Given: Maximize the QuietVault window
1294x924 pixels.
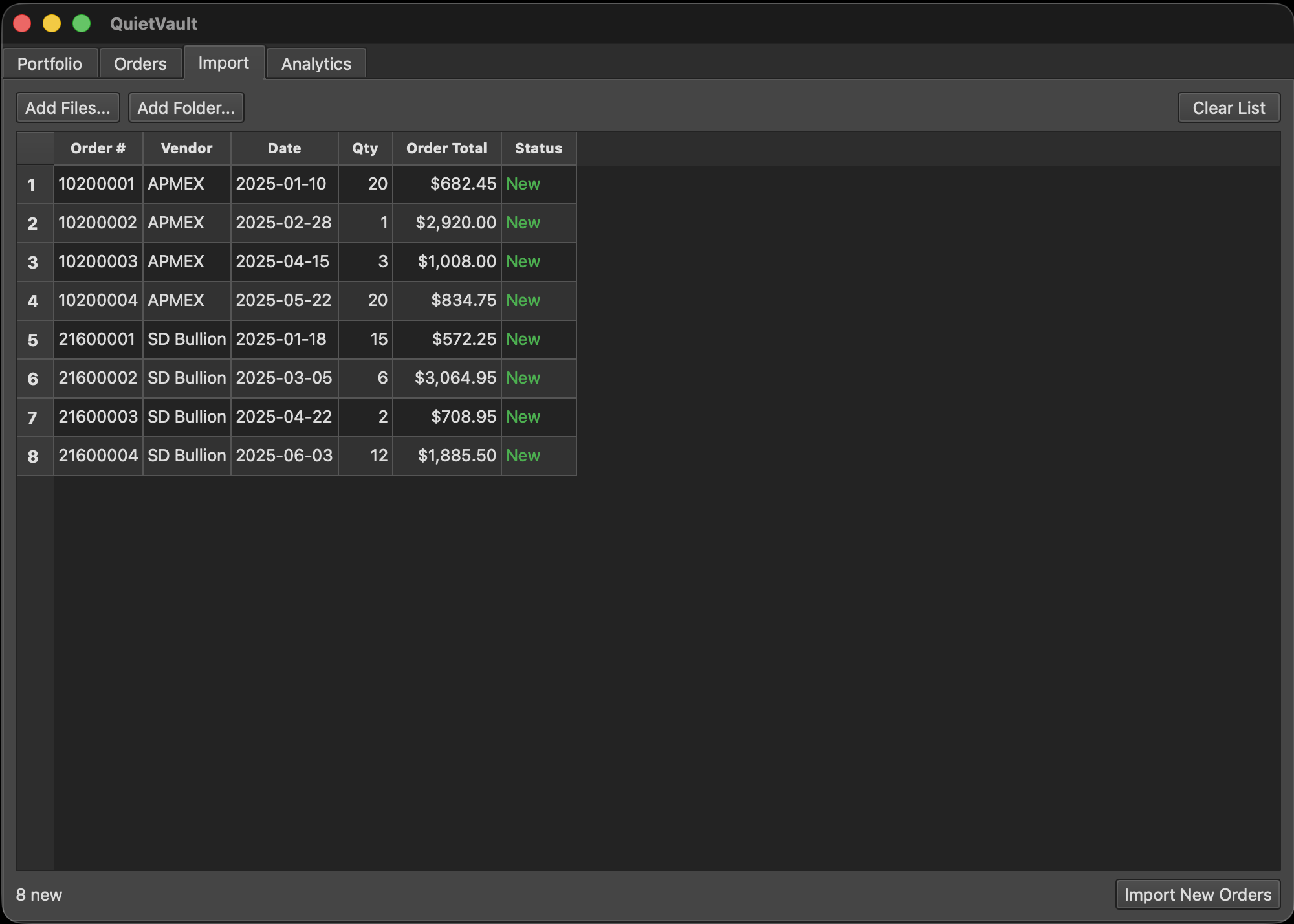Looking at the screenshot, I should tap(82, 23).
